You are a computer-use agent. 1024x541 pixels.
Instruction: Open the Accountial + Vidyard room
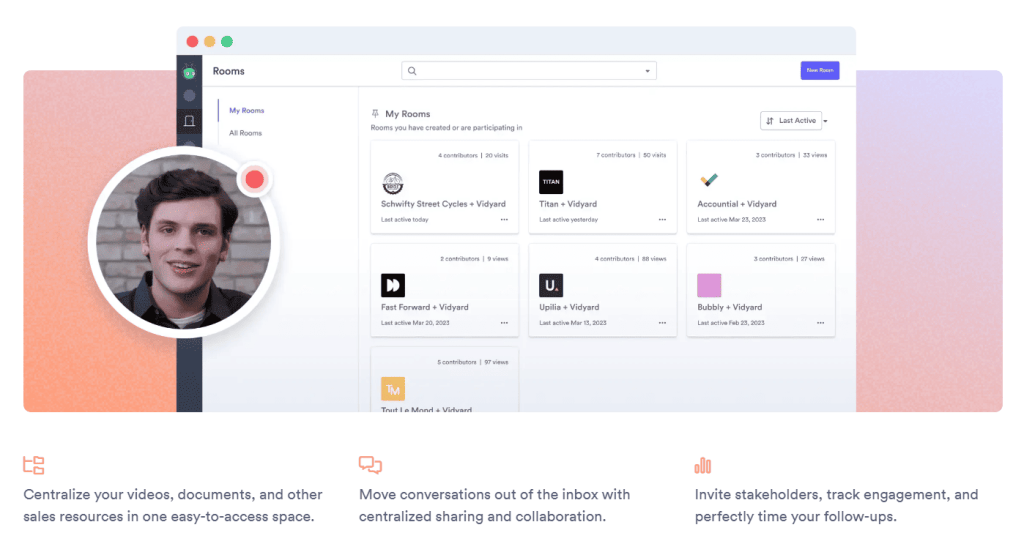coord(737,204)
